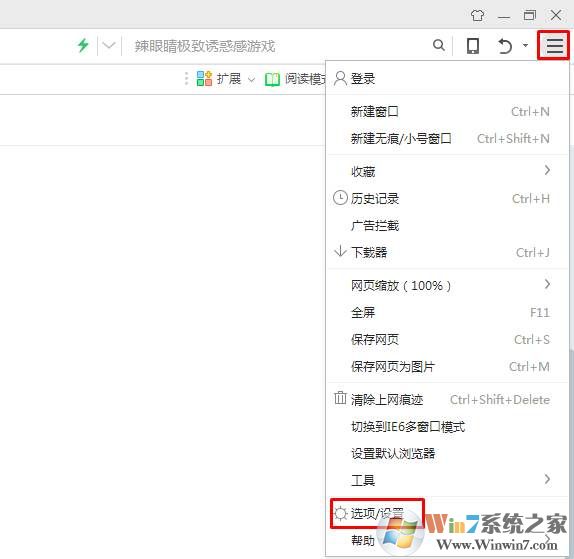Expand the 网页缩放 (100%) submenu arrow
574x559 pixels.
tap(547, 284)
